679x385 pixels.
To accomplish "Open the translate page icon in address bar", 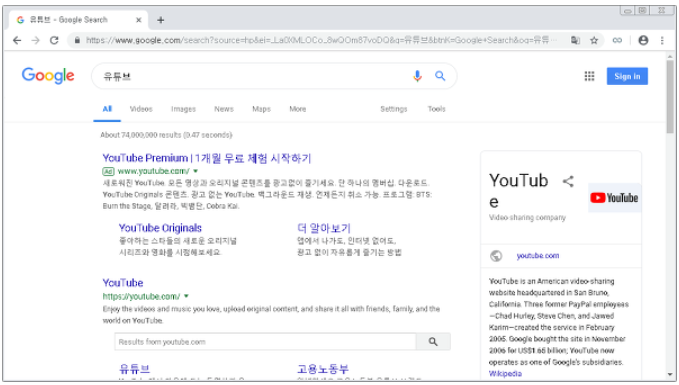I will click(575, 40).
